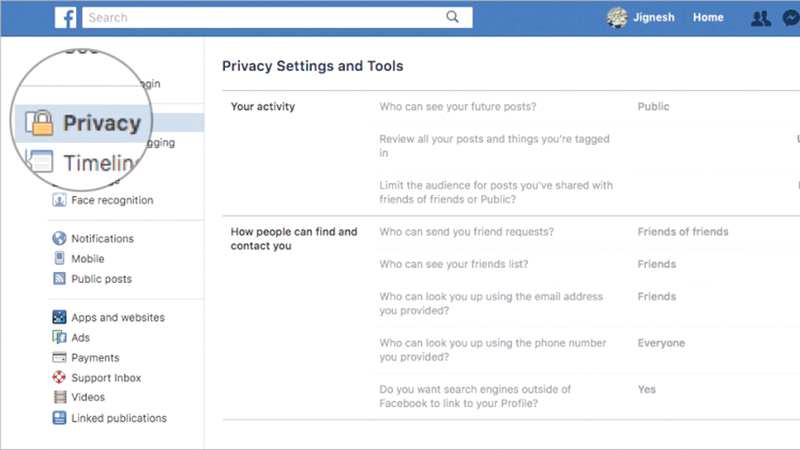
Task: Click the Apps and websites icon
Action: [60, 318]
